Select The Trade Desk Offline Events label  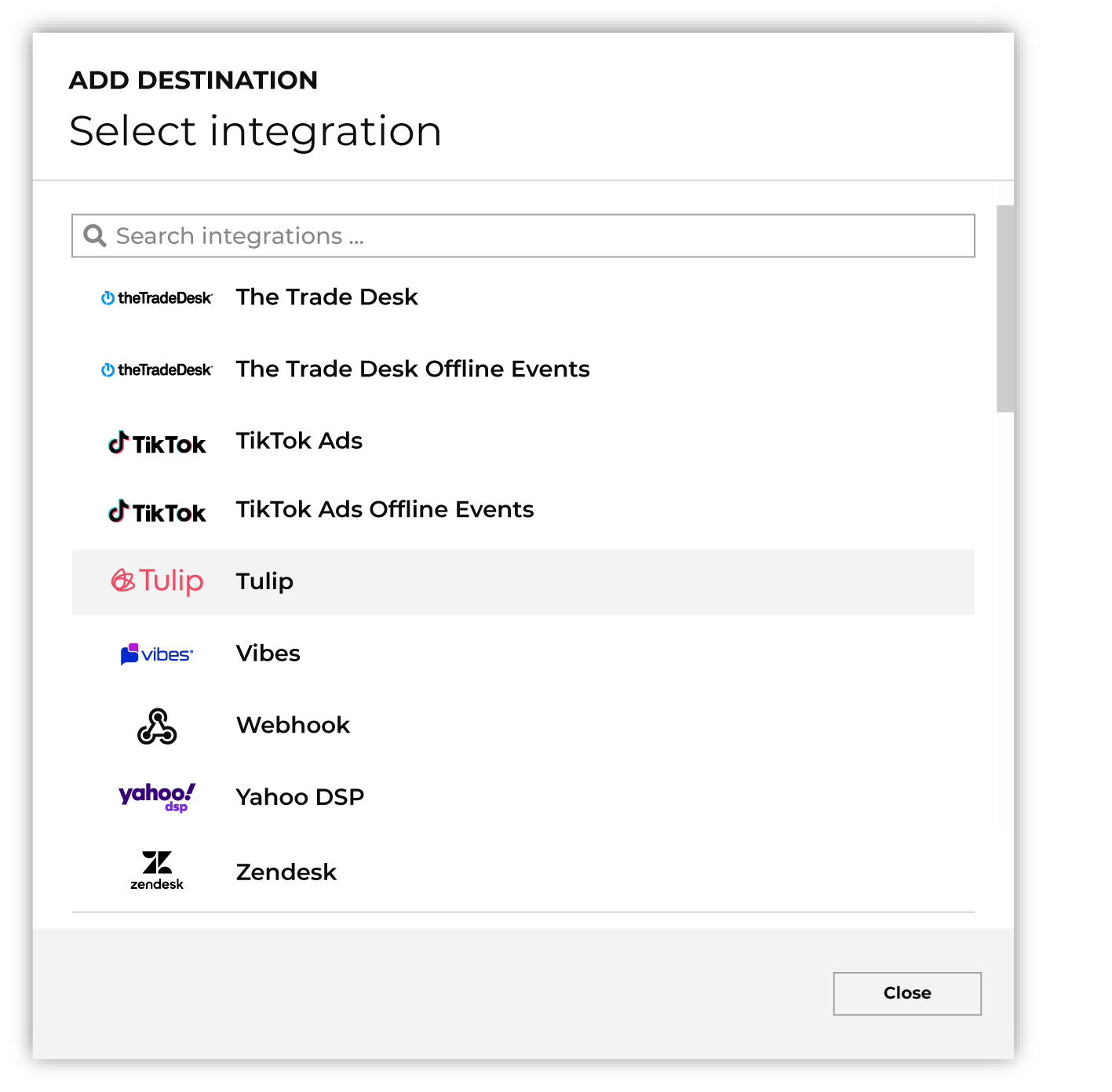coord(413,369)
